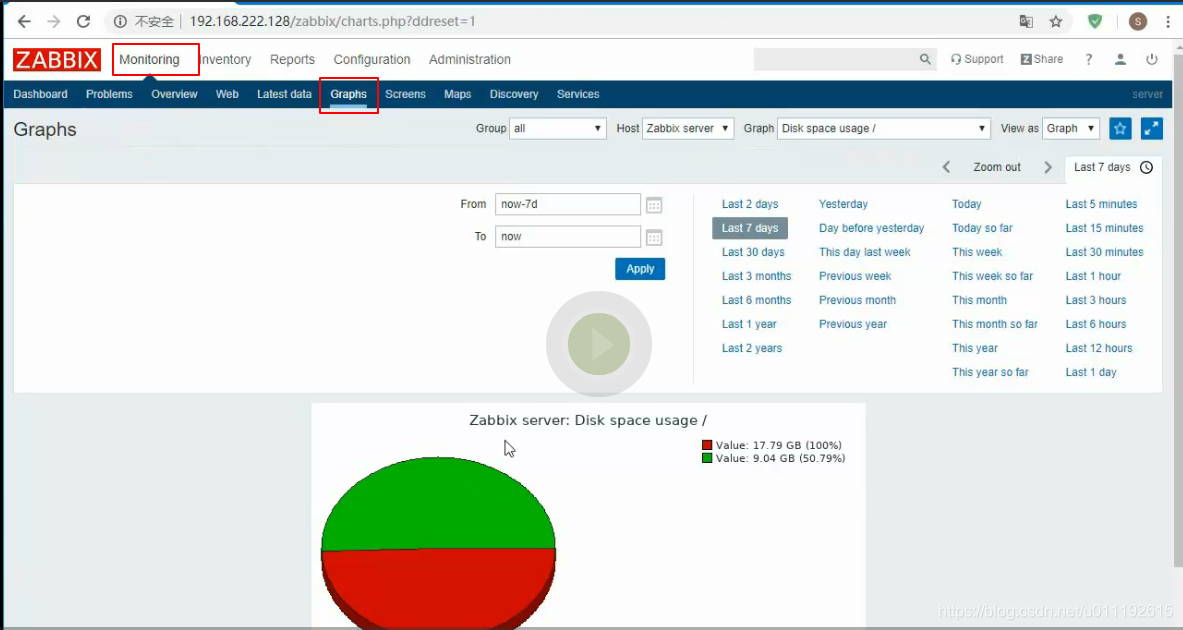Switch to the Overview submenu
Screen dimensions: 1183x630
[x=174, y=94]
